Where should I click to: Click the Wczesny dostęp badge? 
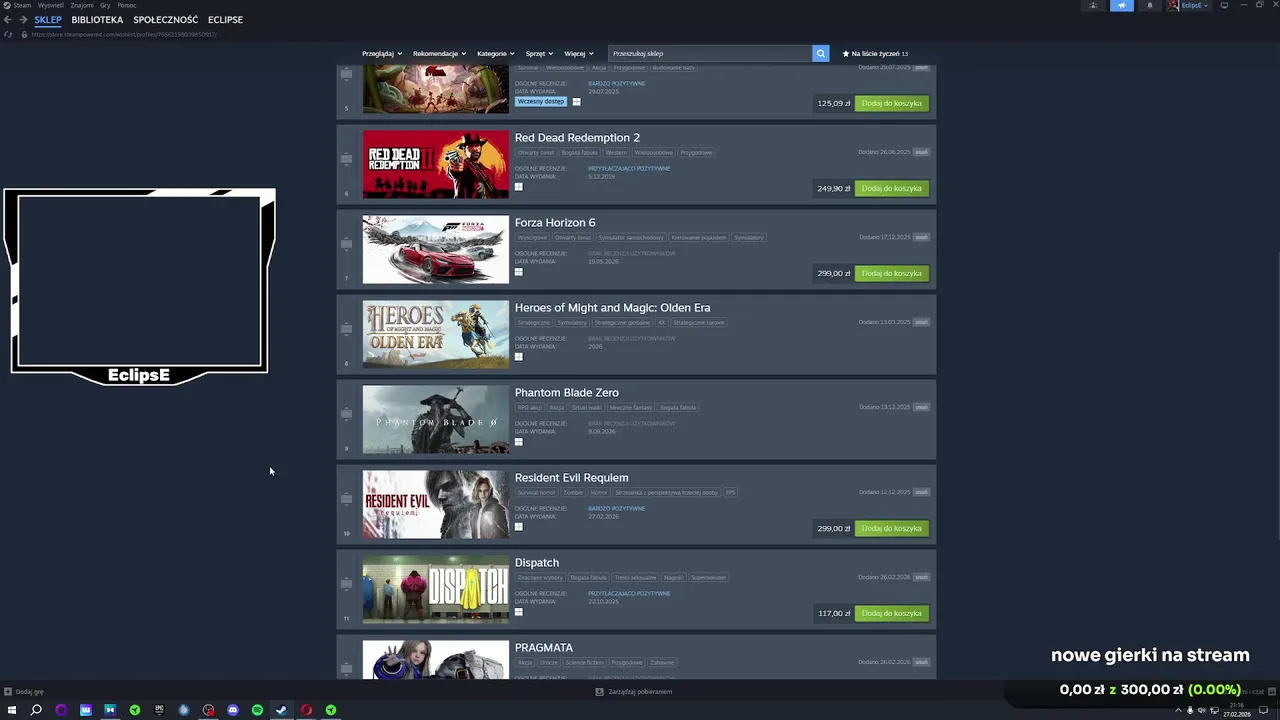541,101
